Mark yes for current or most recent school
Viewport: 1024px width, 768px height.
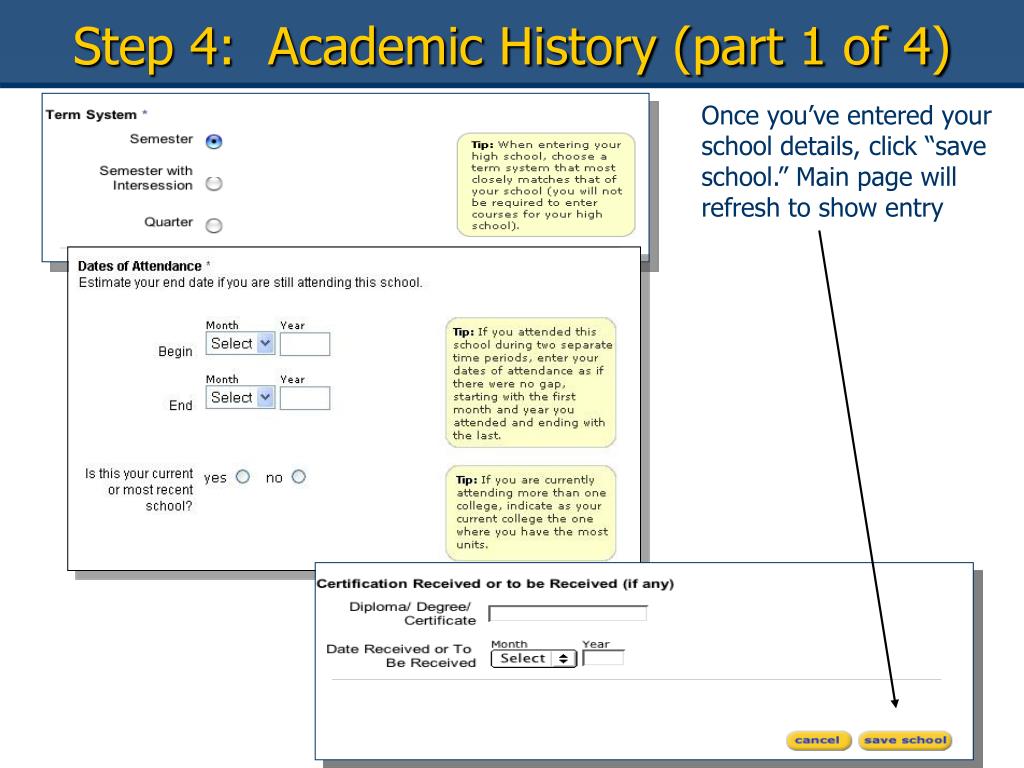[243, 477]
